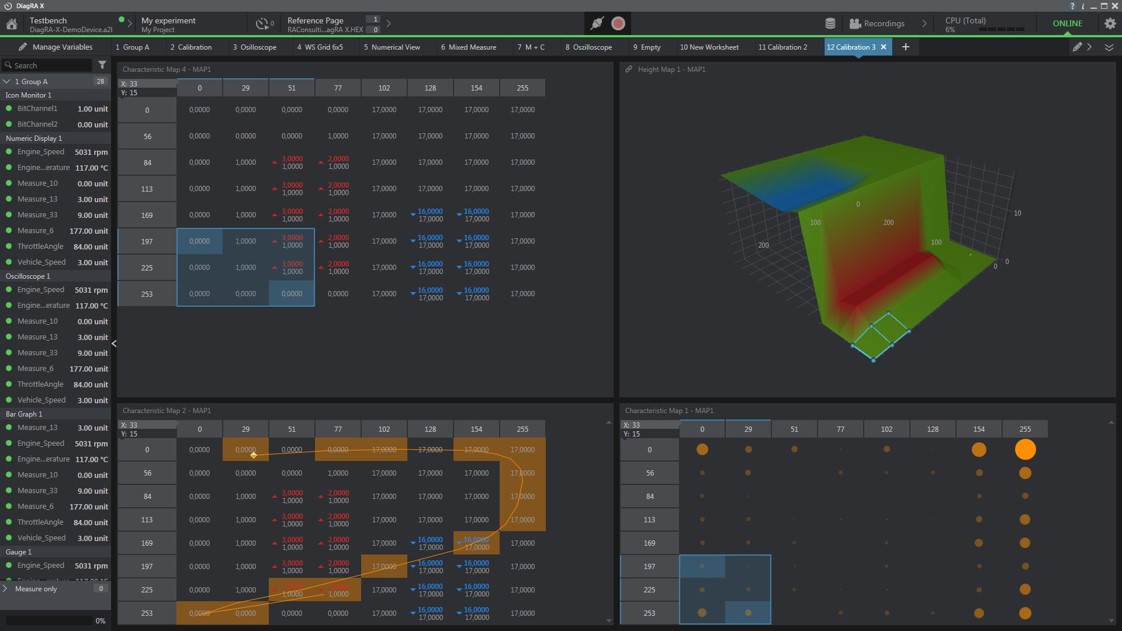Expand the worksheet list double chevron
The image size is (1122, 631).
point(1108,47)
